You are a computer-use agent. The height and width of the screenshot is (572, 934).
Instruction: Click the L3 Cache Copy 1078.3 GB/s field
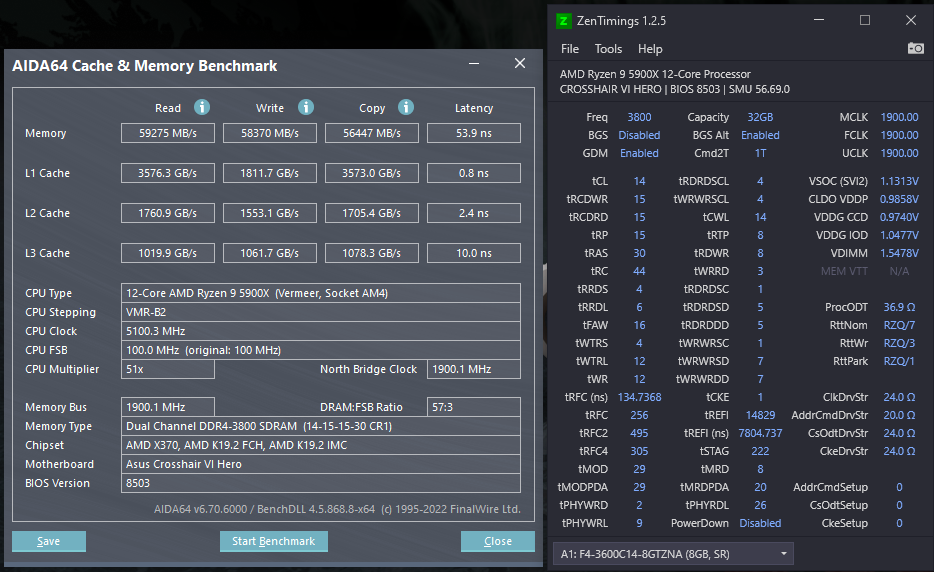[x=372, y=253]
